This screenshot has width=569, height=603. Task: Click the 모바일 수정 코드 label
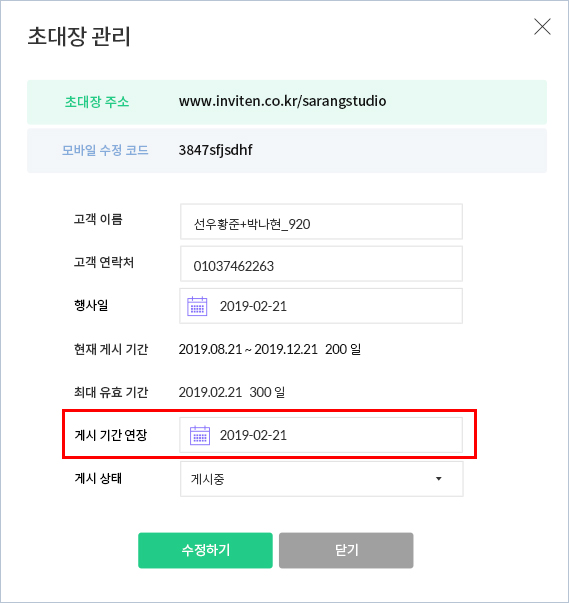(x=105, y=150)
